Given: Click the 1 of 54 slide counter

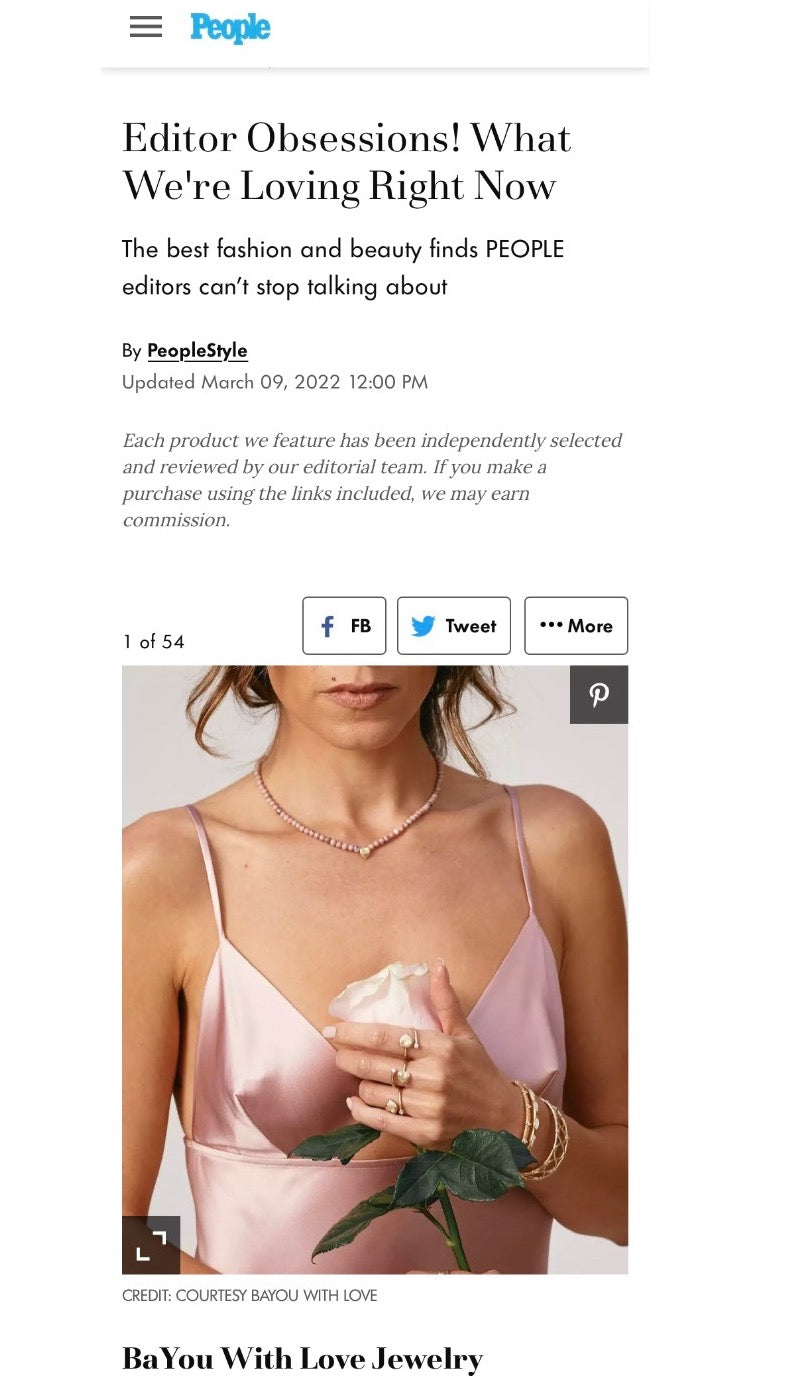Looking at the screenshot, I should pos(154,642).
